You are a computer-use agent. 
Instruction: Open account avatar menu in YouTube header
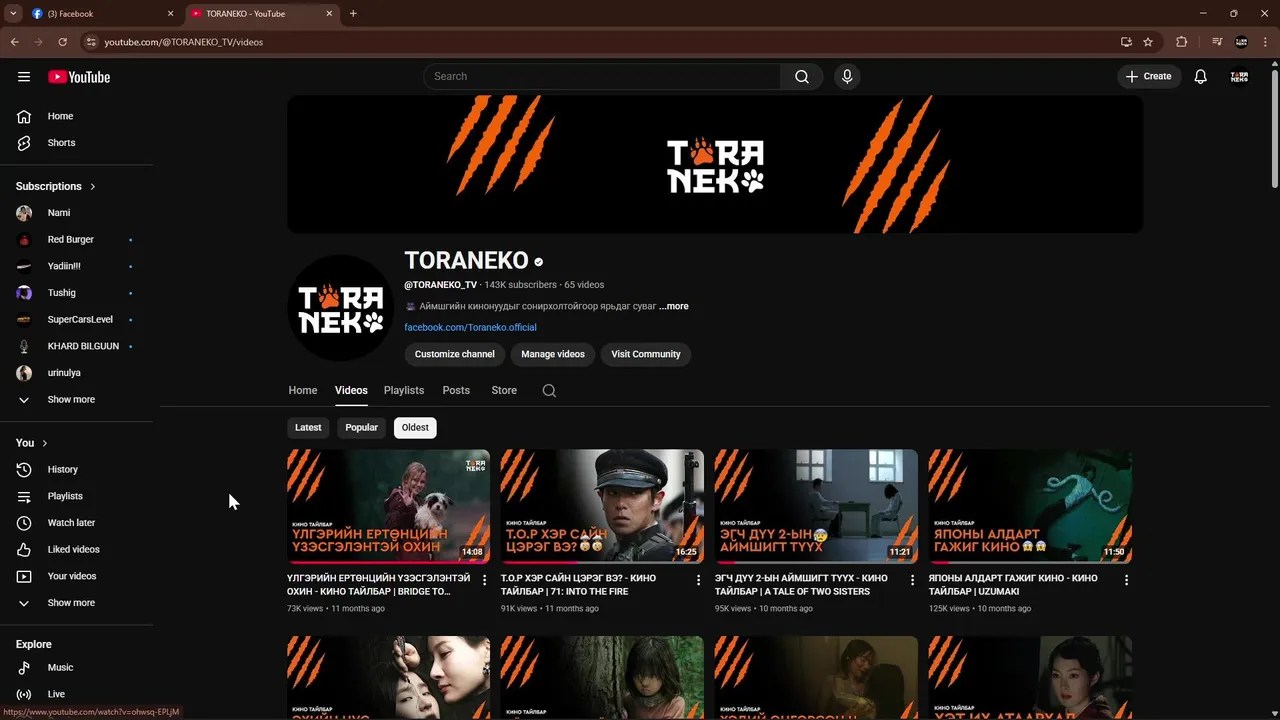tap(1239, 77)
